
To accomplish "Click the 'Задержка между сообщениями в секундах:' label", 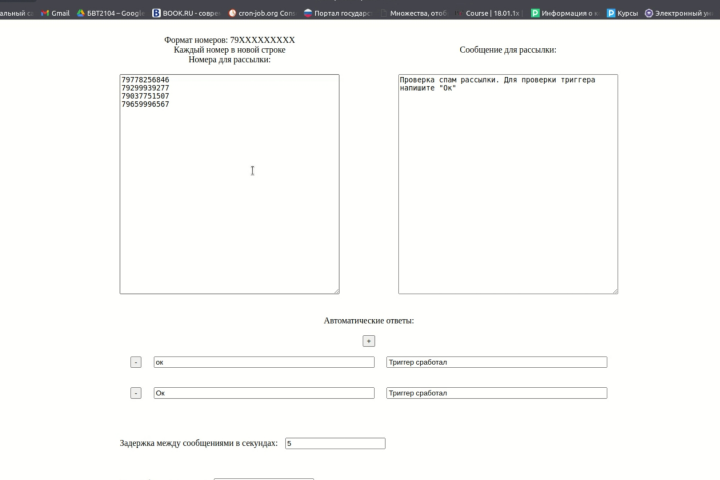I will tap(199, 443).
